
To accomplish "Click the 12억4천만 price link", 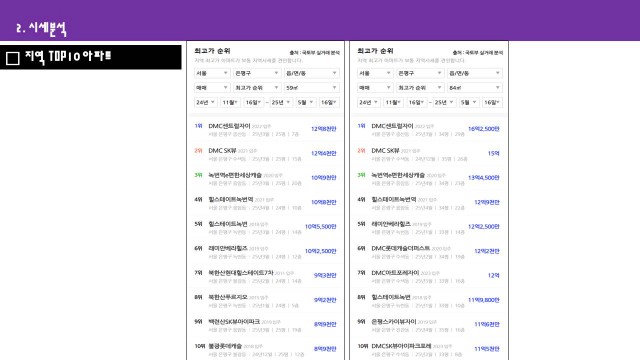I will pyautogui.click(x=324, y=153).
